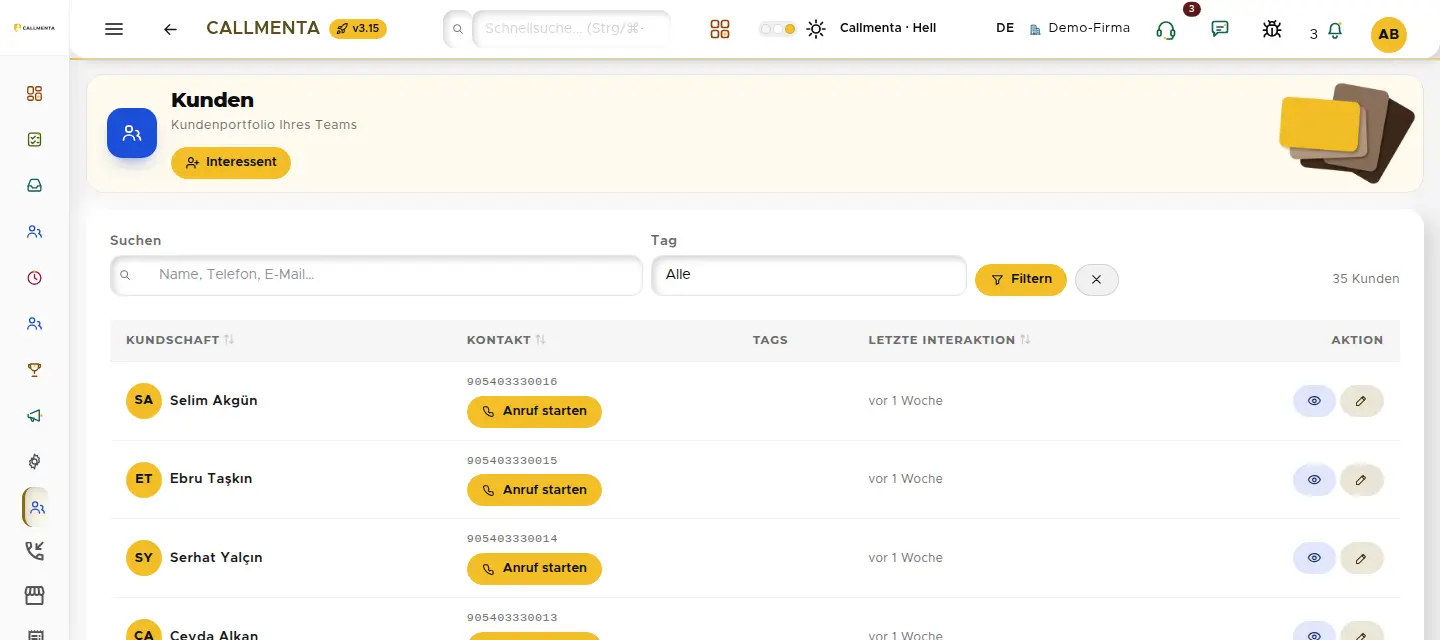The image size is (1440, 640).
Task: Open the AB user avatar menu
Action: (1389, 34)
